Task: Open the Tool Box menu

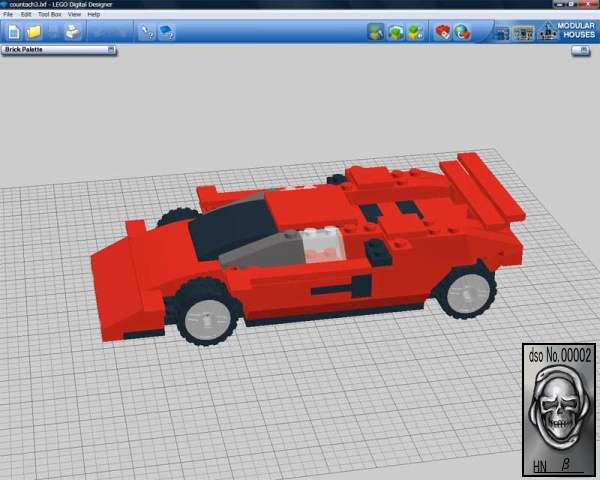Action: pyautogui.click(x=50, y=15)
